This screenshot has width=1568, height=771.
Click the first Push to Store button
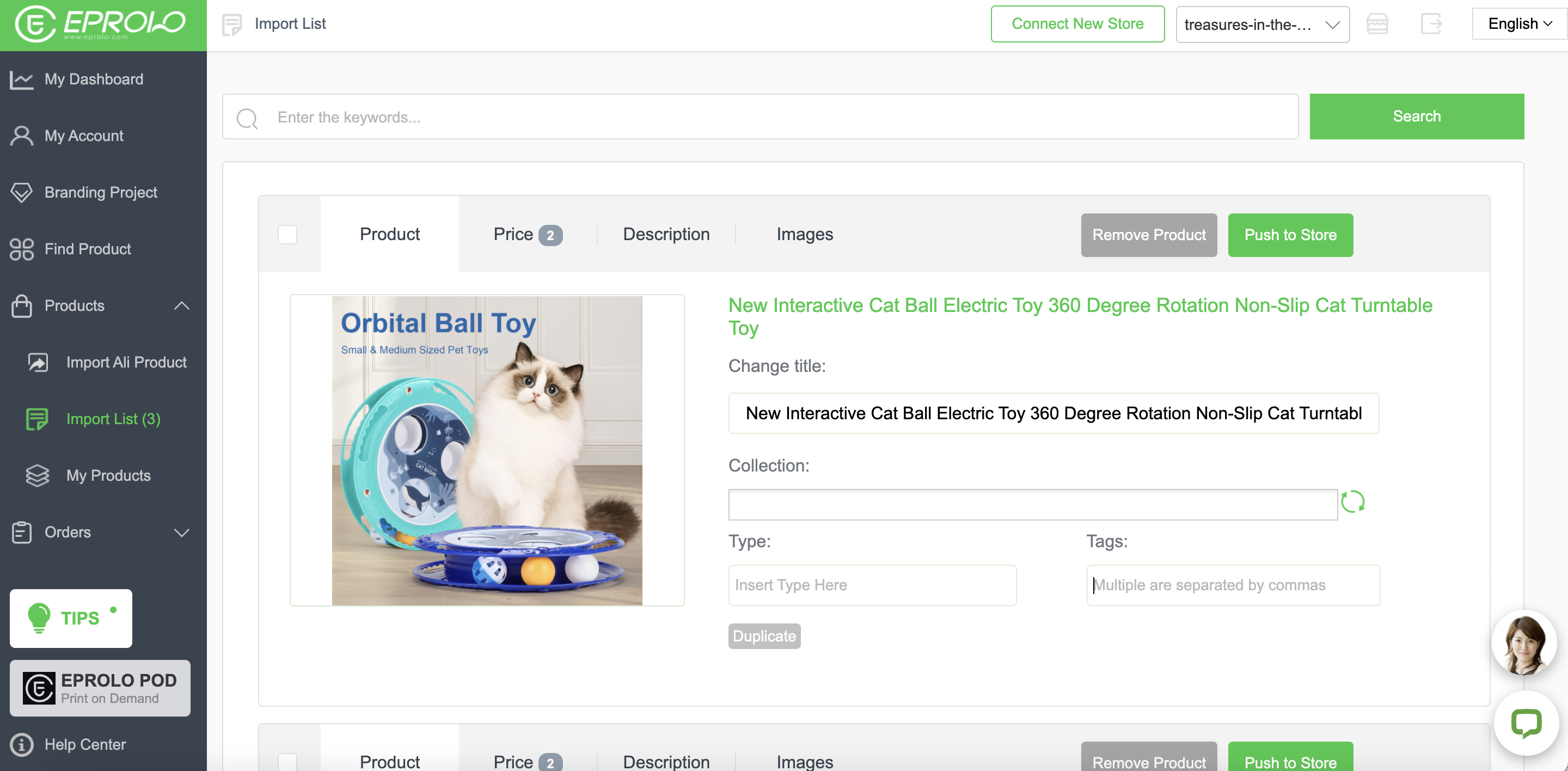click(1290, 235)
